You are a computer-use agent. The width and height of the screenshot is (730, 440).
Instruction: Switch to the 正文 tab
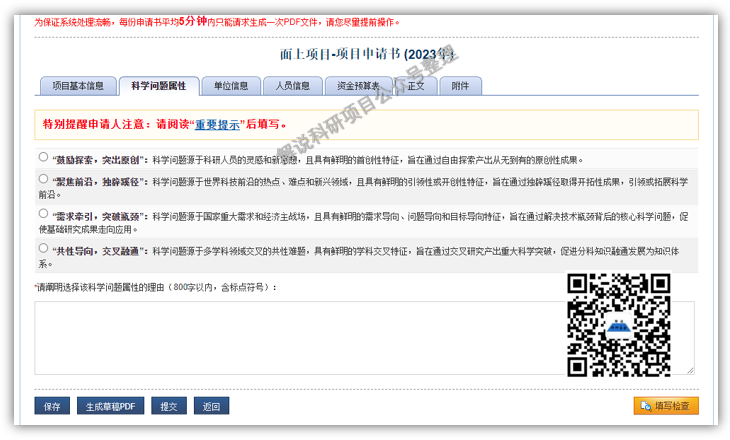pyautogui.click(x=416, y=86)
